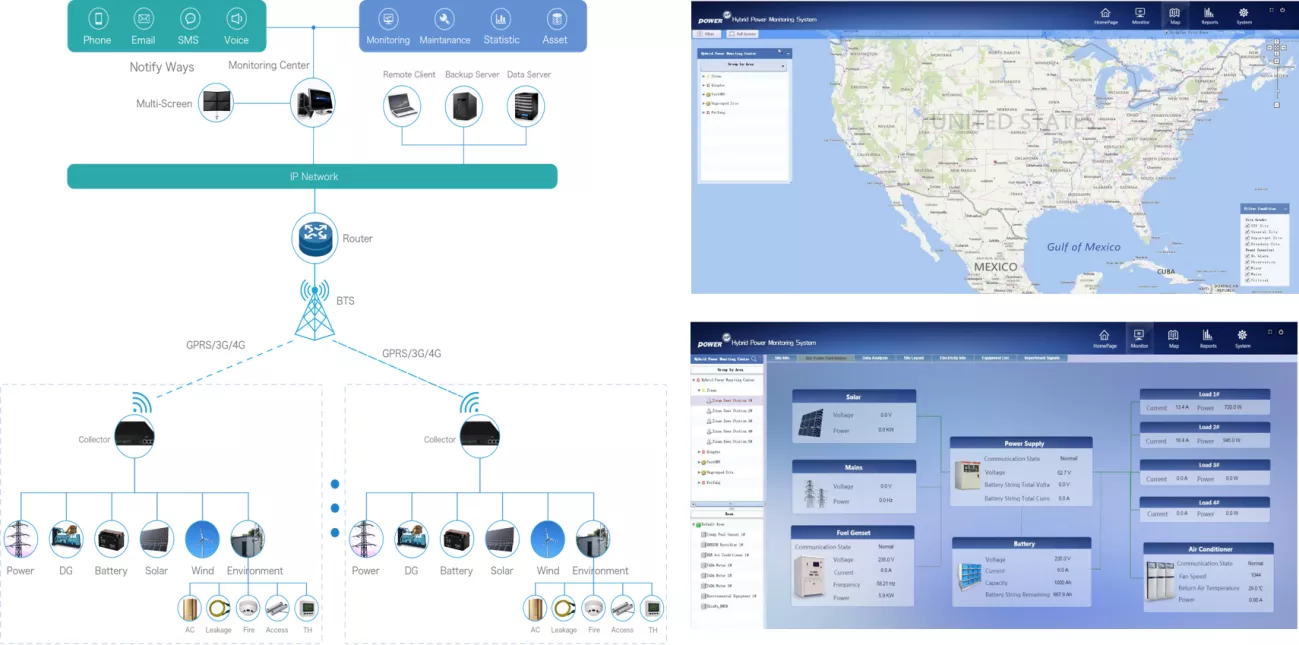This screenshot has width=1299, height=645.
Task: Uncheck the General Site filter checkbox
Action: 1247,232
